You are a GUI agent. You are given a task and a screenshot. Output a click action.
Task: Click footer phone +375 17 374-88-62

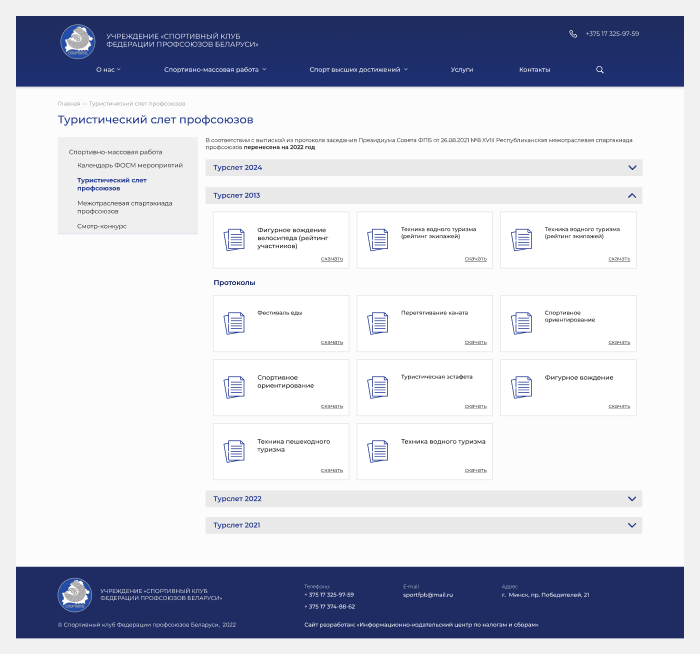click(329, 607)
